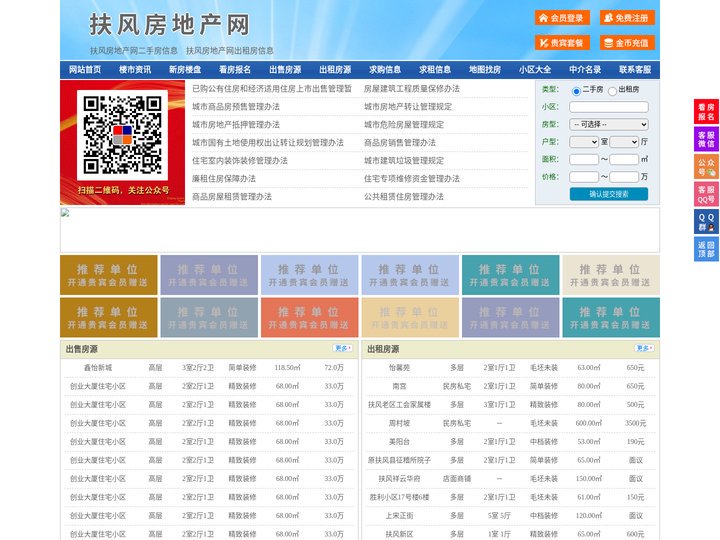This screenshot has height=540, width=720.
Task: Click 扶风房地产网出租房信息 header link
Action: tap(230, 51)
